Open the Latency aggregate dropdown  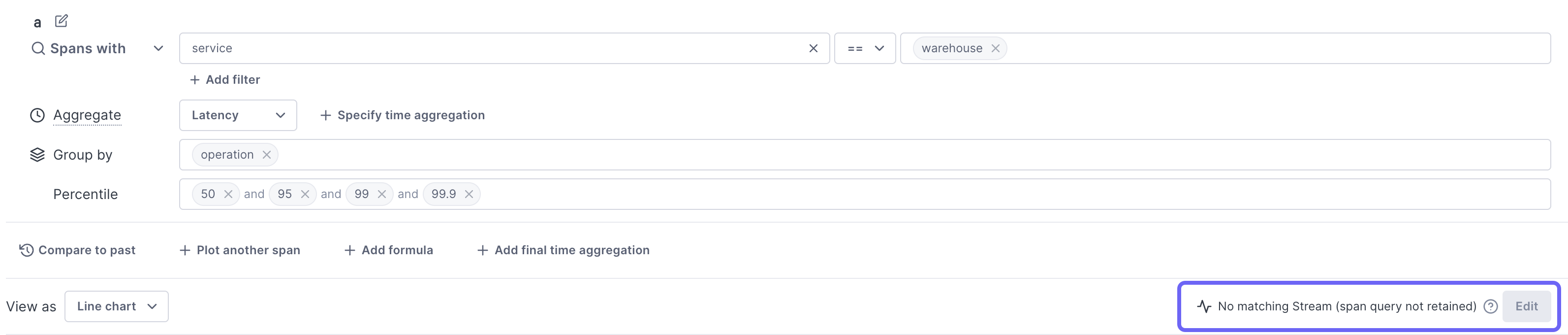tap(238, 115)
